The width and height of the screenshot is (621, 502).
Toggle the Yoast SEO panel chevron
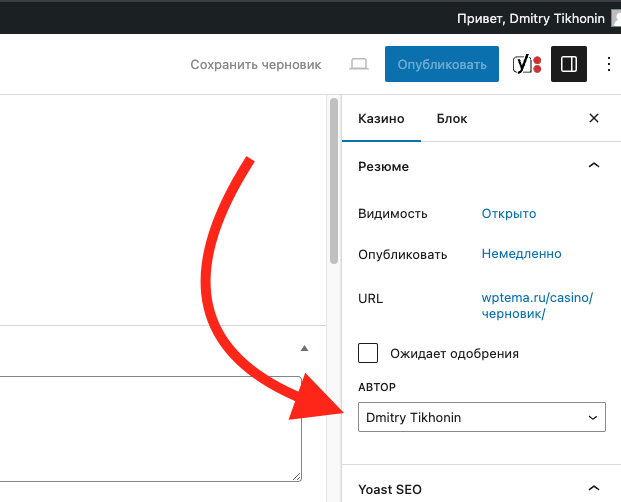click(594, 489)
